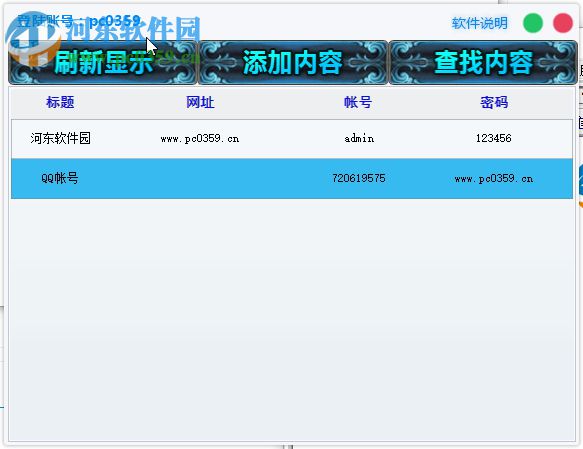Click the www.pc0359.cn password cell in QQ row
583x449 pixels.
pyautogui.click(x=494, y=179)
